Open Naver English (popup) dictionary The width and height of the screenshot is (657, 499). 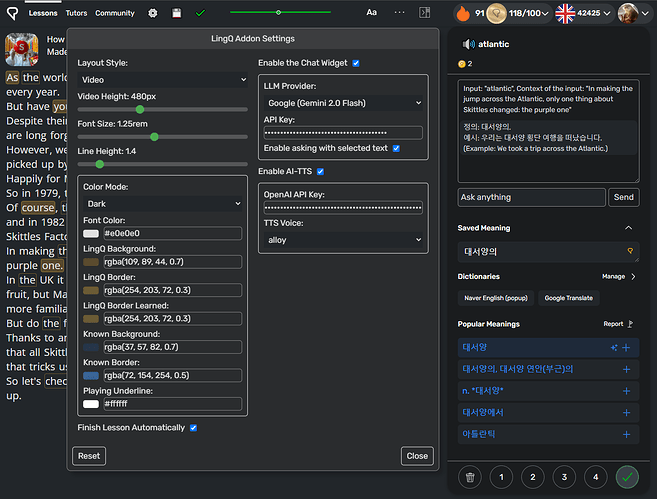click(496, 298)
